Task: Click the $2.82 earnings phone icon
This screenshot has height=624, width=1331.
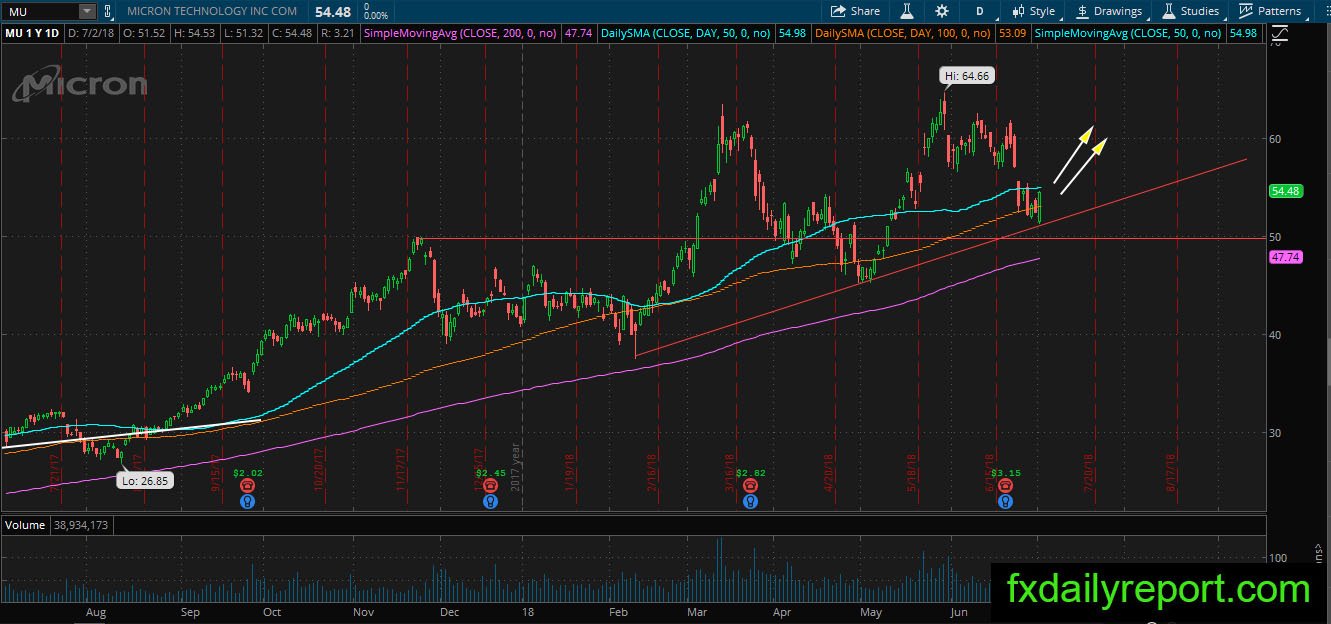Action: (750, 485)
